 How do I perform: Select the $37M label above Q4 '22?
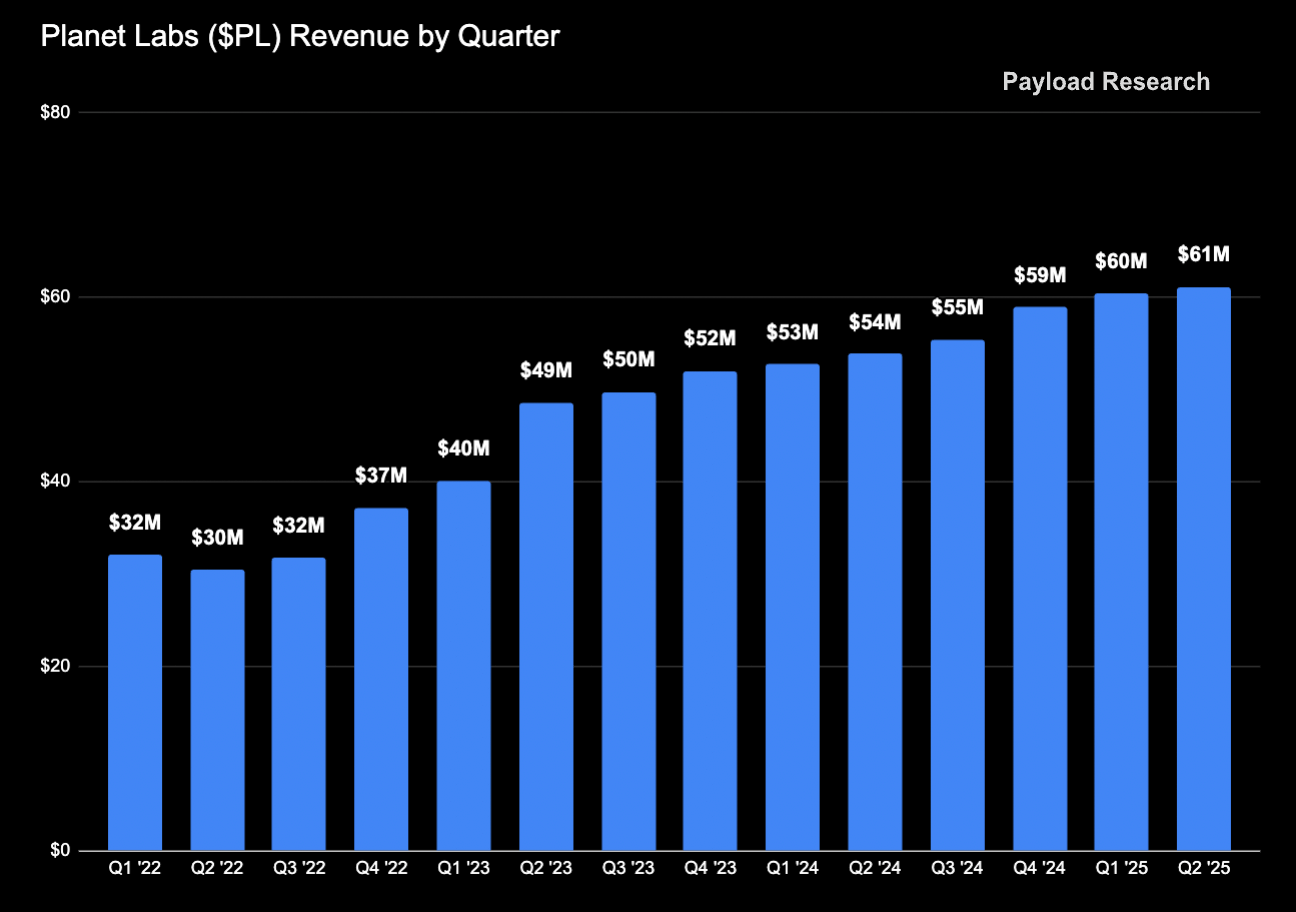pyautogui.click(x=381, y=476)
